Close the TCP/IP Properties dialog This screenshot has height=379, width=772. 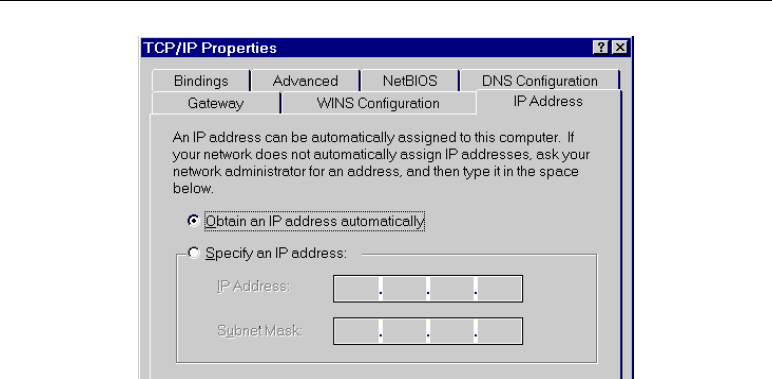pyautogui.click(x=620, y=48)
